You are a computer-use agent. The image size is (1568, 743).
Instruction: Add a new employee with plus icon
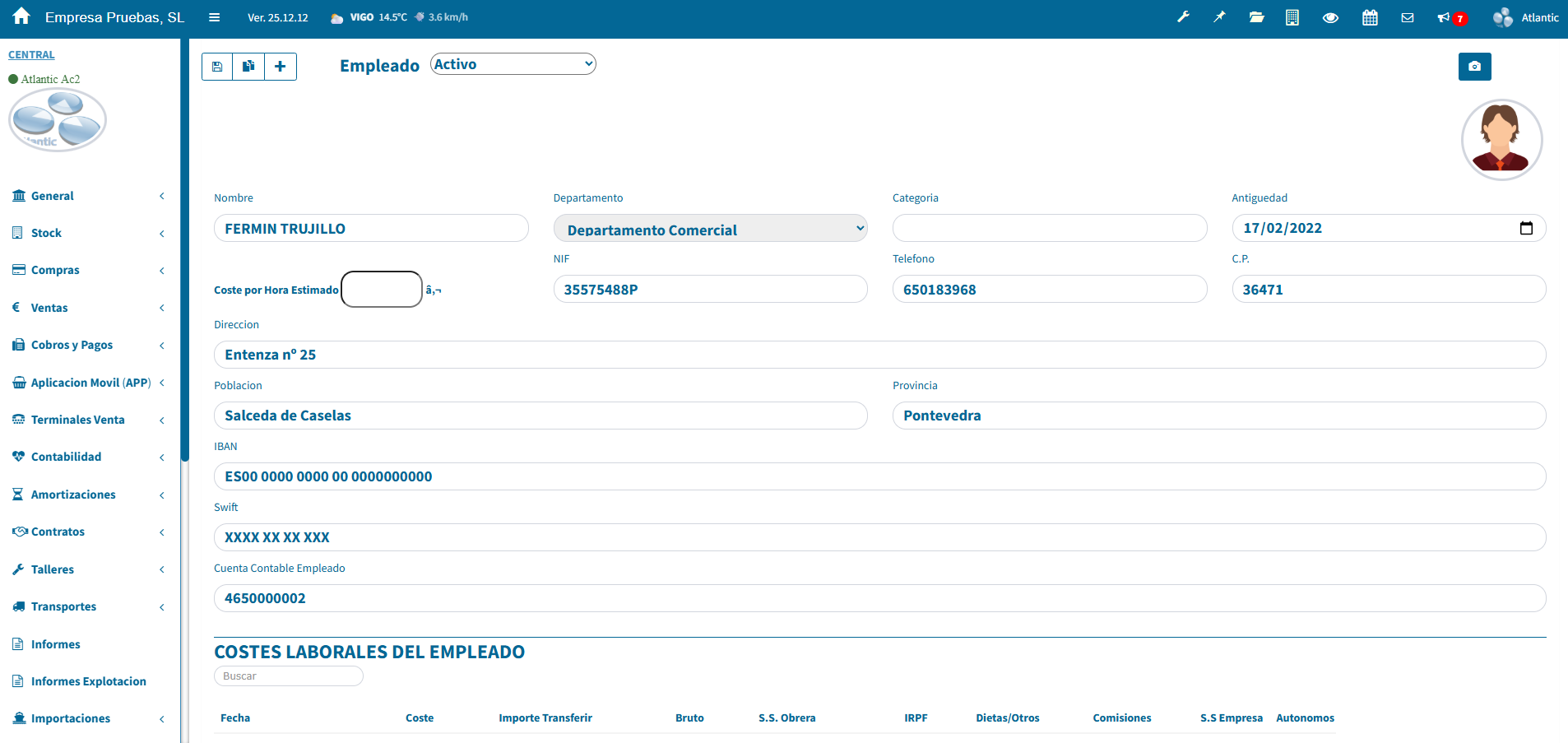click(281, 67)
